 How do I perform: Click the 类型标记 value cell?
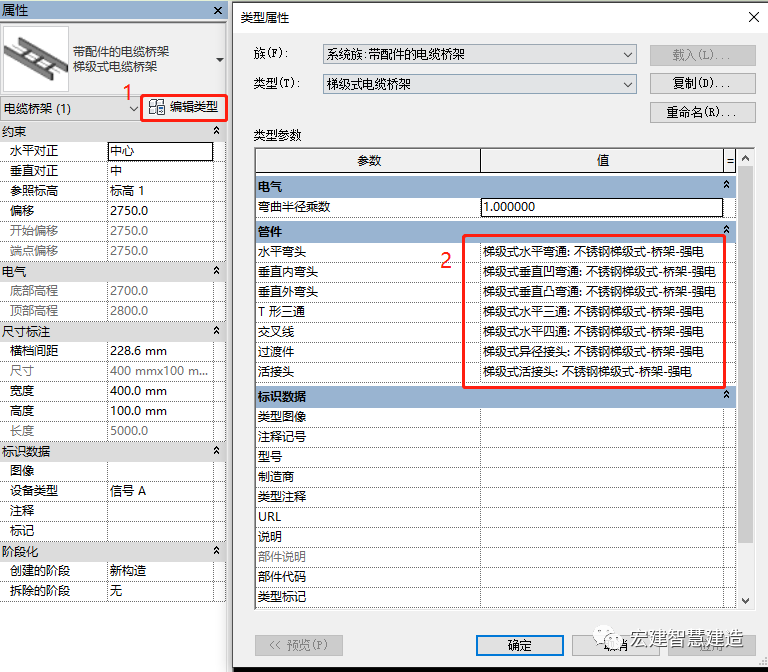click(602, 597)
